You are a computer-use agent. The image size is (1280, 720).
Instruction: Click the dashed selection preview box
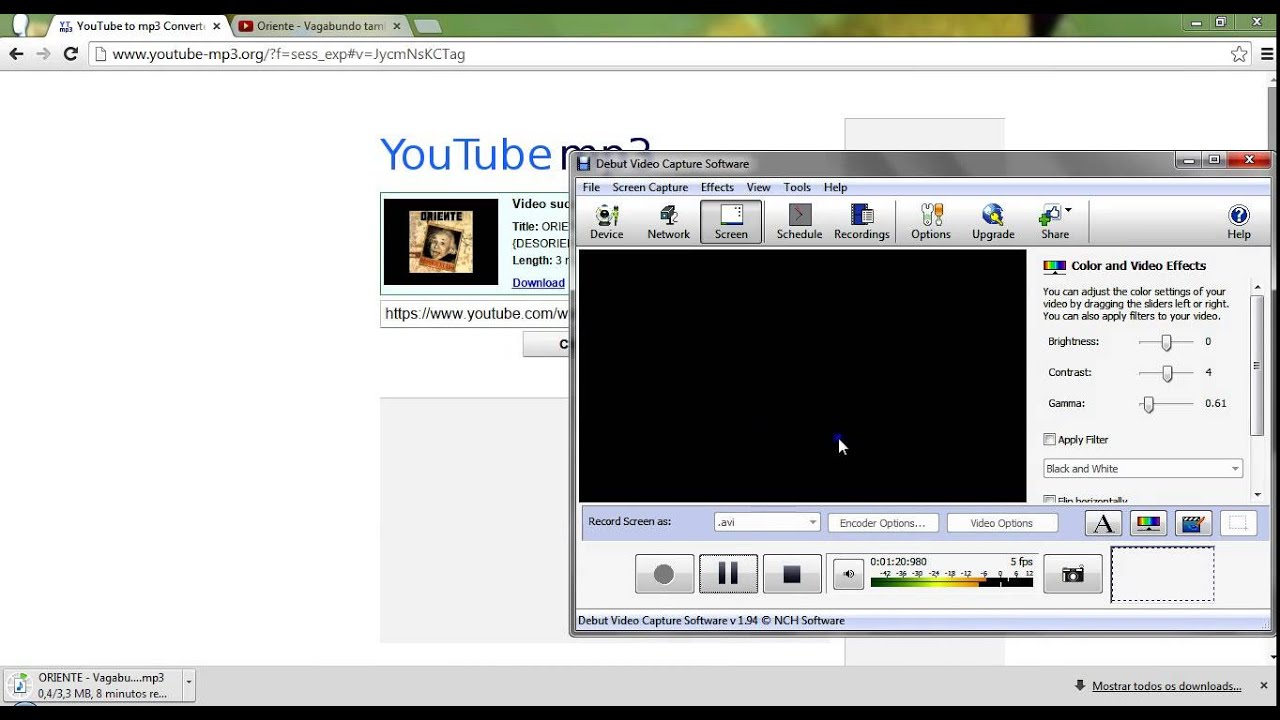[x=1162, y=574]
